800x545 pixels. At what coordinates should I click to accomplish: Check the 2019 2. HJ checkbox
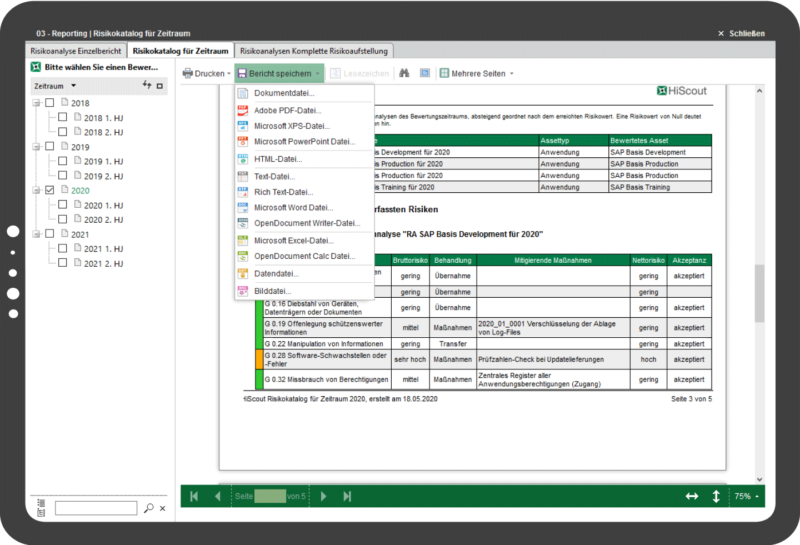62,176
